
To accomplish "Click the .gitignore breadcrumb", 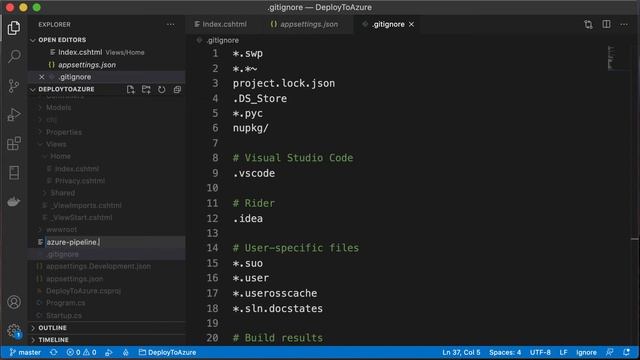I will (222, 40).
